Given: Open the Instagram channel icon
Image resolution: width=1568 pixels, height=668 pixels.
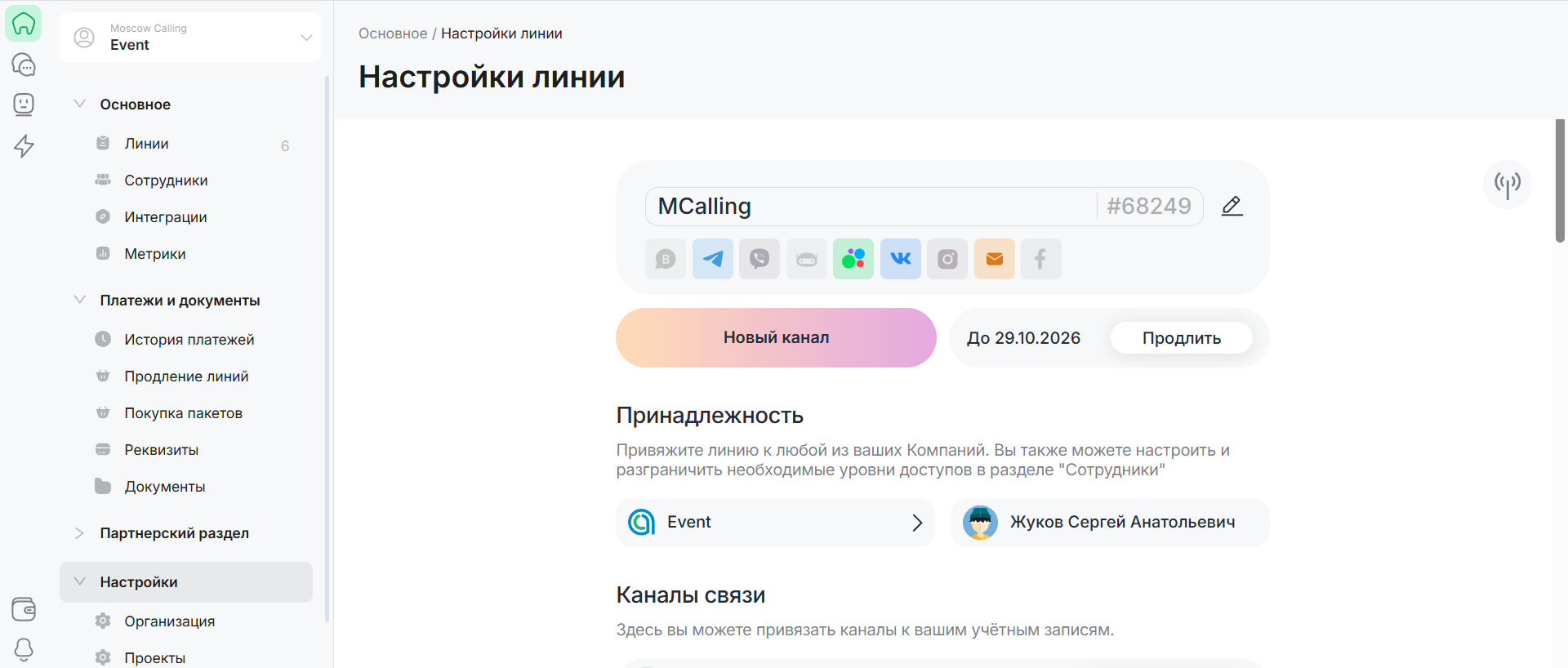Looking at the screenshot, I should coord(947,259).
